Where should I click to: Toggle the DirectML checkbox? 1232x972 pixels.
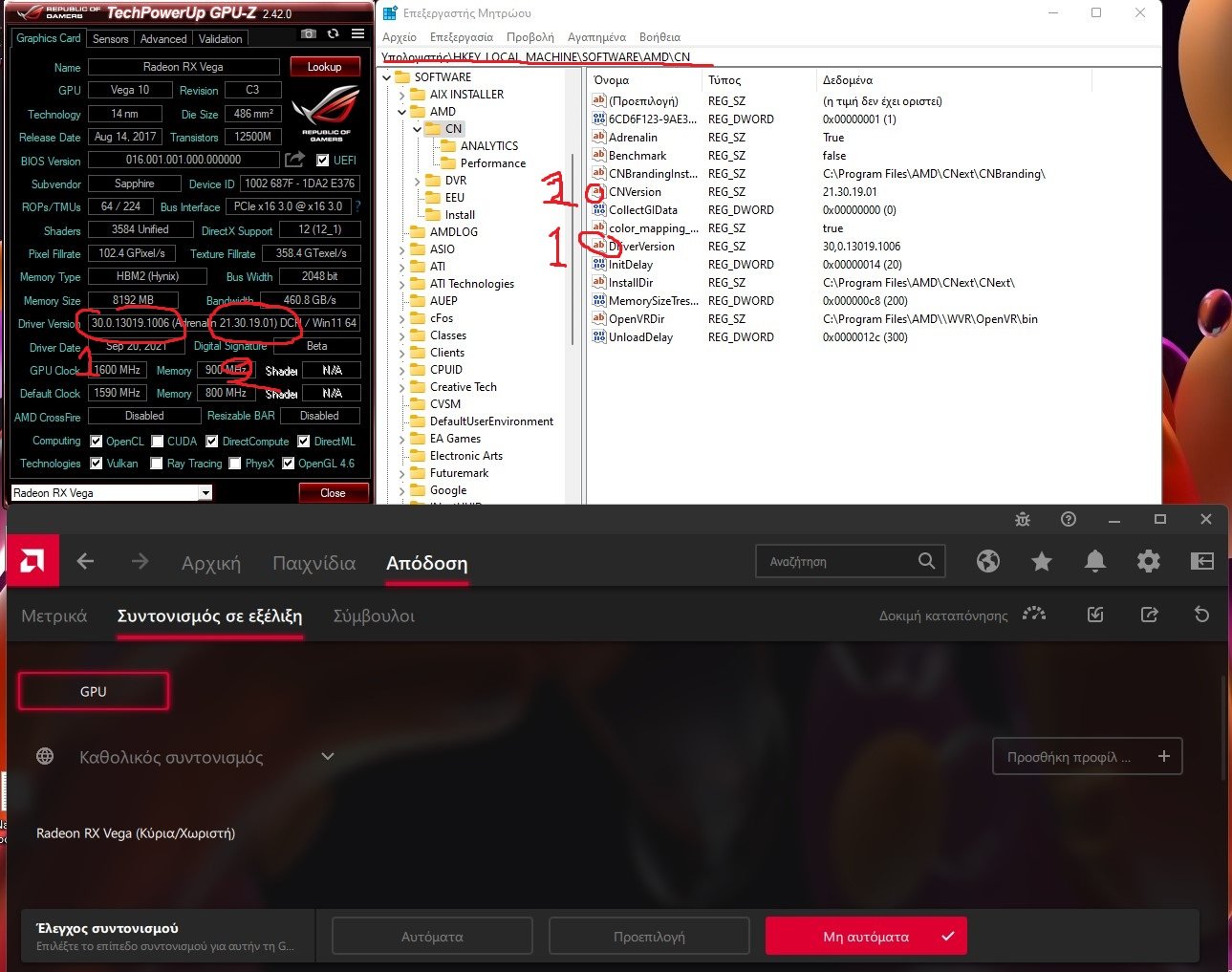[x=304, y=442]
